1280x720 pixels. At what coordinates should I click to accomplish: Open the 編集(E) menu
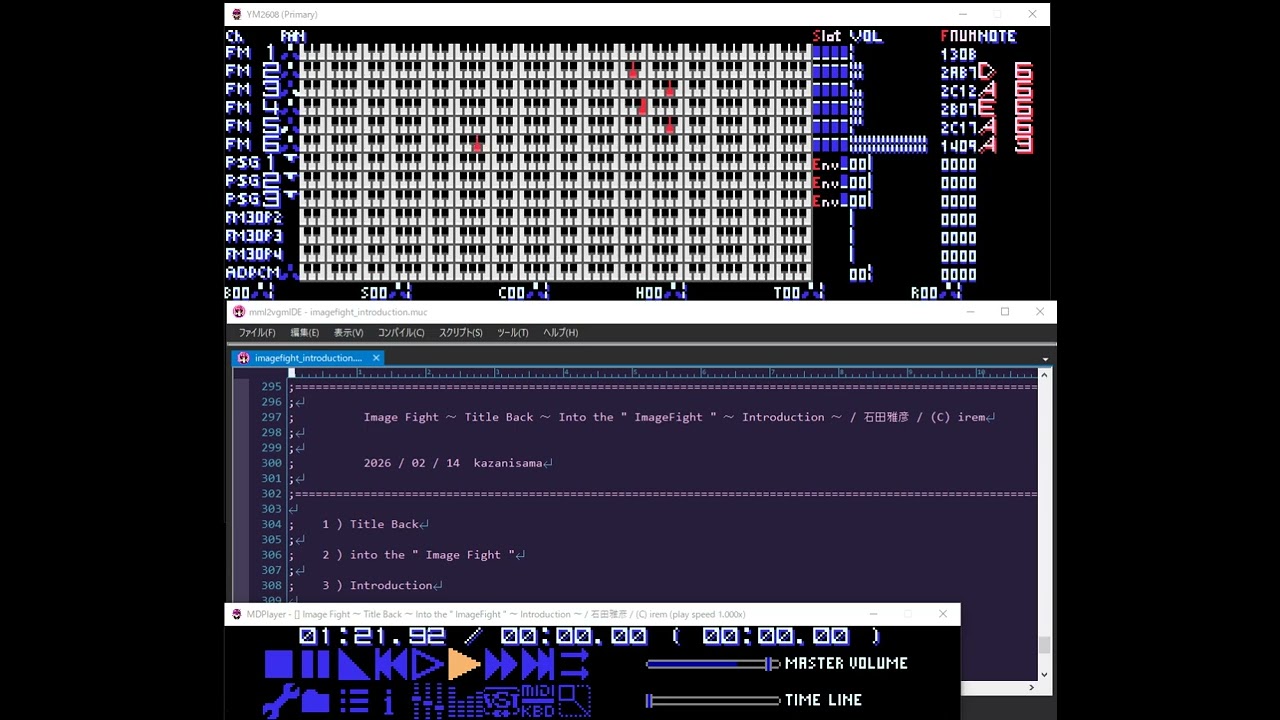point(305,333)
